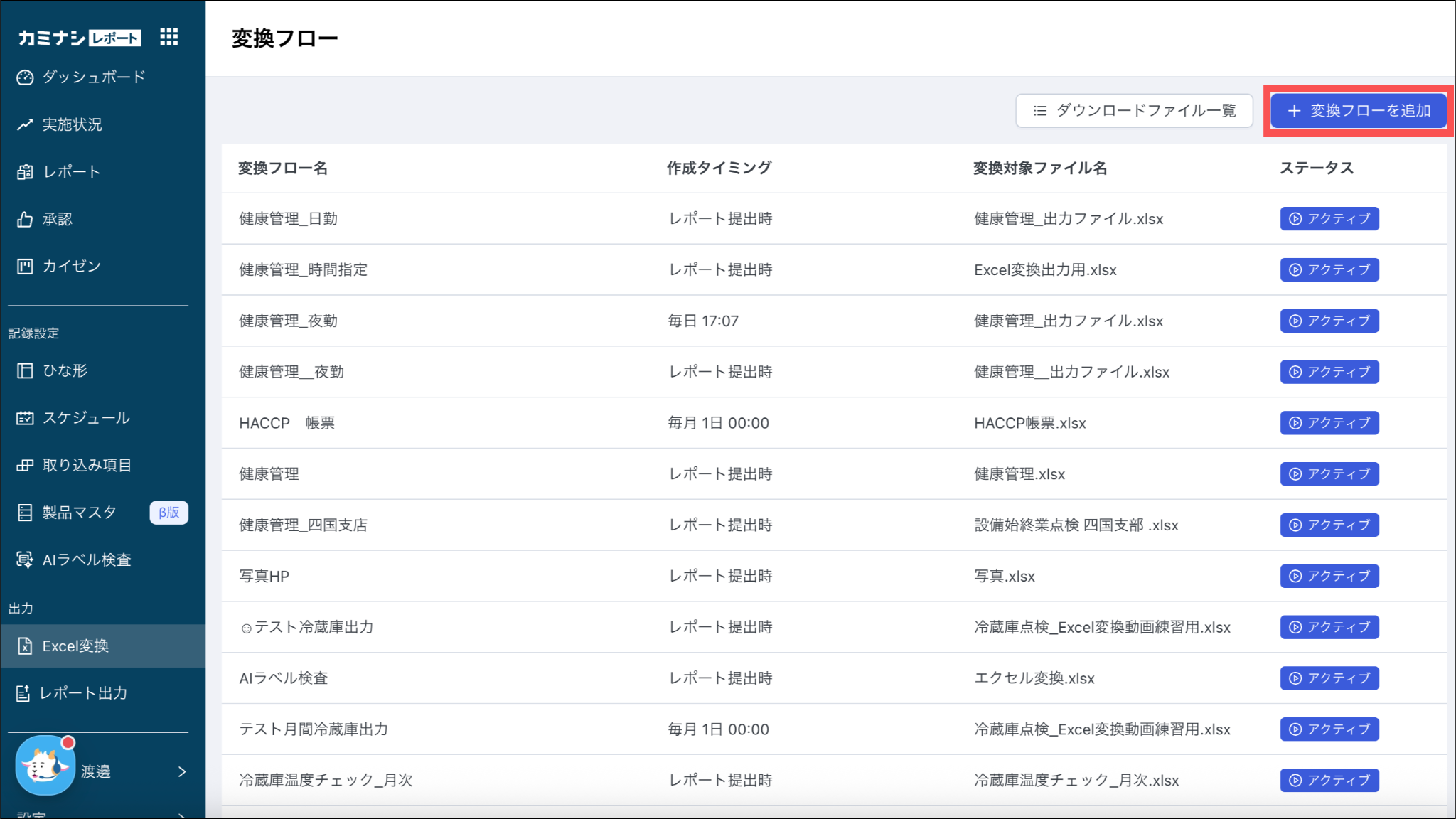Click the mascot avatar with notification dot
The height and width of the screenshot is (819, 1456).
(x=45, y=766)
